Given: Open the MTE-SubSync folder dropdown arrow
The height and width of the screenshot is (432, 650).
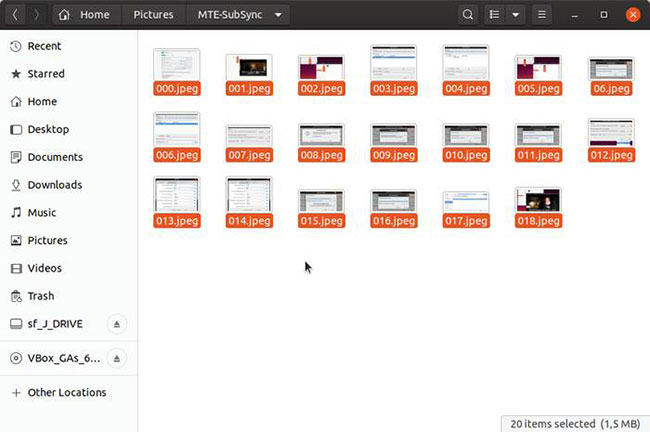Looking at the screenshot, I should 278,15.
